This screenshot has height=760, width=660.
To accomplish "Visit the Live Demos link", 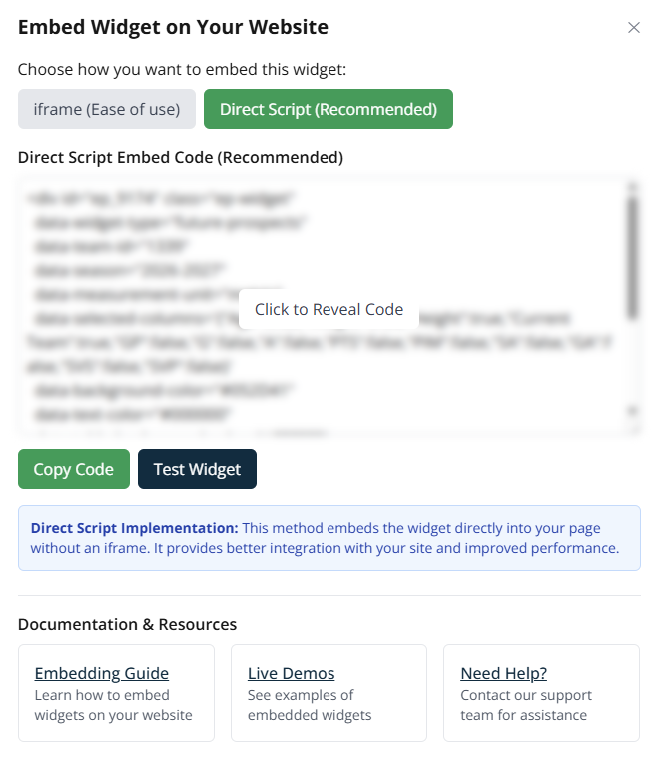I will pos(291,673).
